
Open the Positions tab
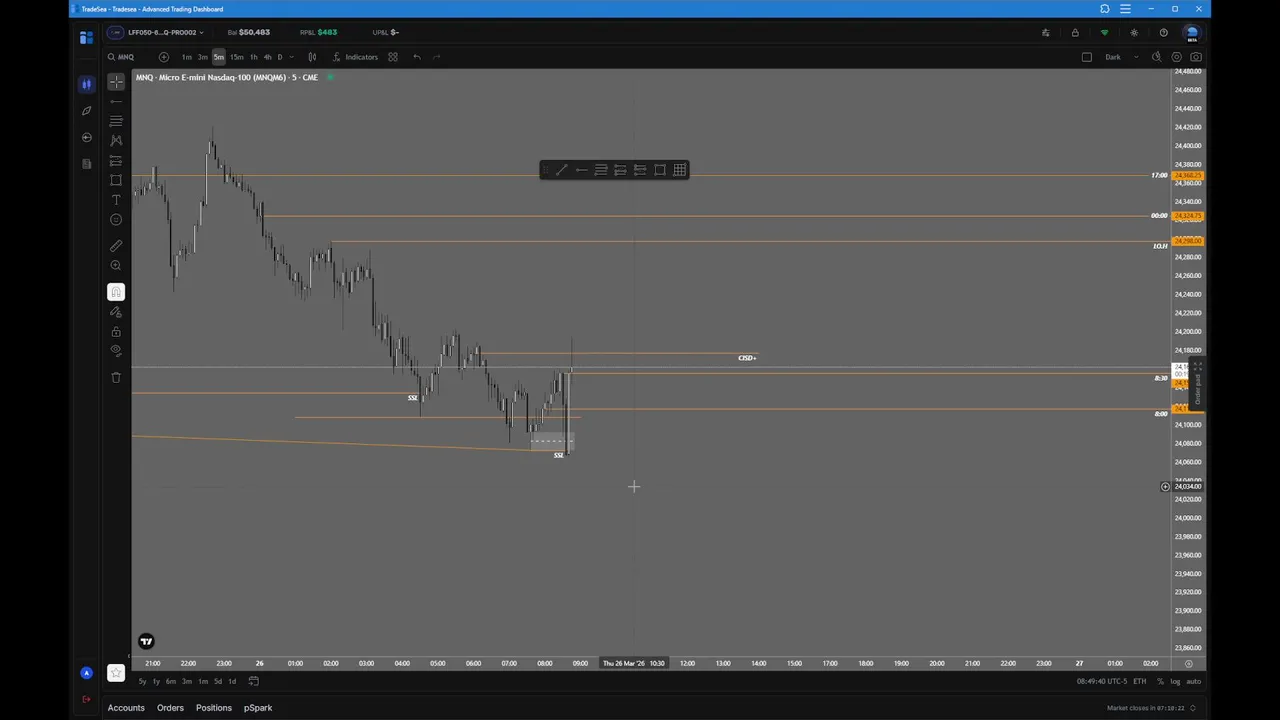click(214, 708)
